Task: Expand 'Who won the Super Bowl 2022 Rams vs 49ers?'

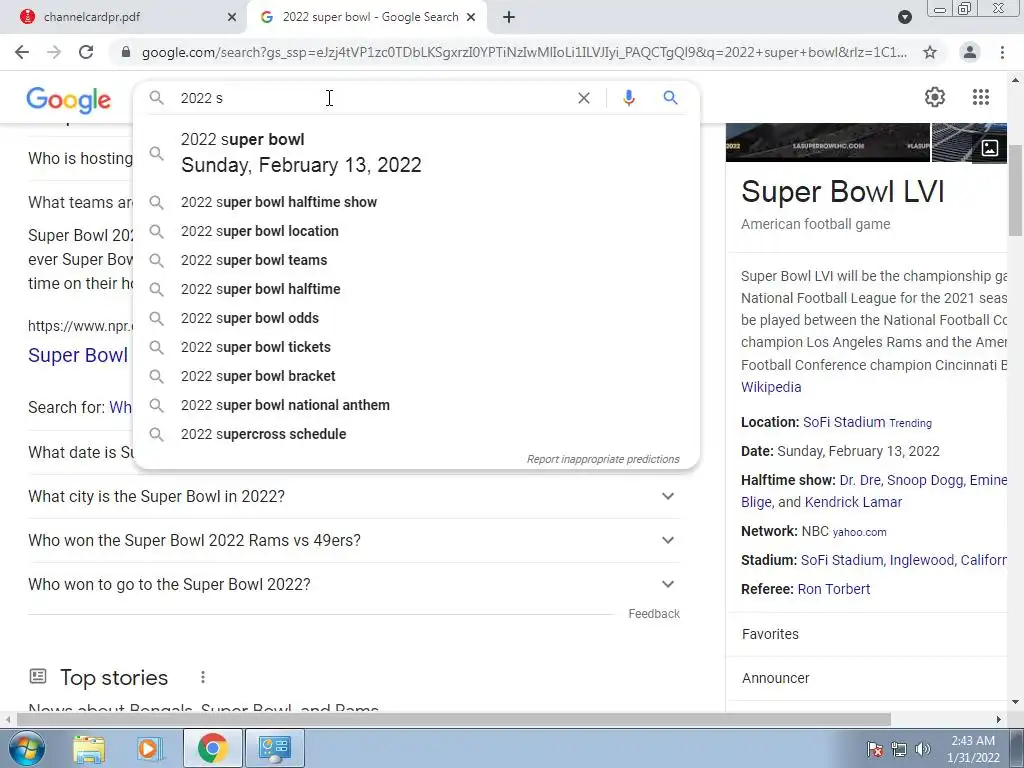Action: coord(354,541)
